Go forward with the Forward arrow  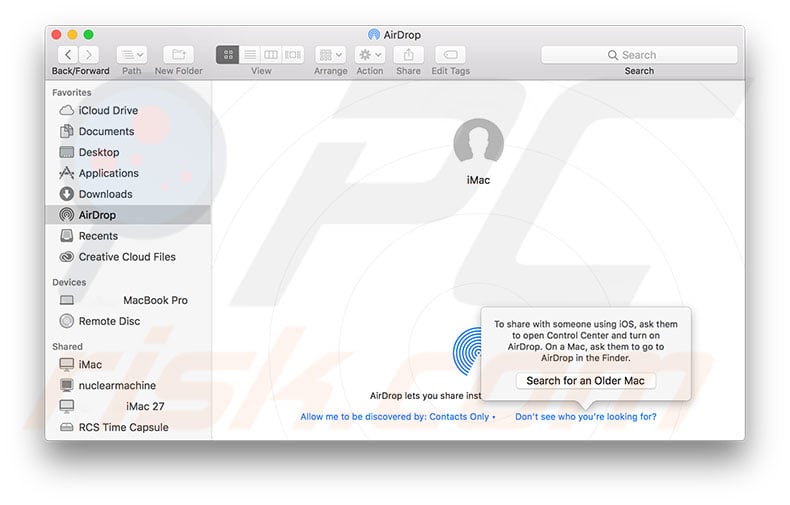click(x=89, y=54)
